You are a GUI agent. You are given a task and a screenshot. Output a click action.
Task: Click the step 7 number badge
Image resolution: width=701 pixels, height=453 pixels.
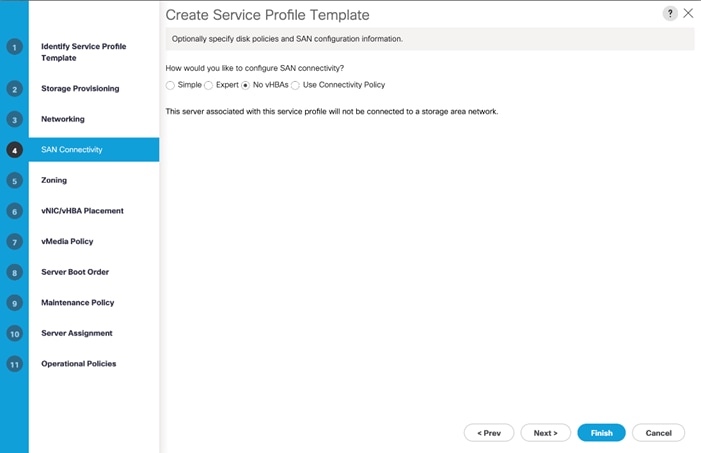click(14, 242)
